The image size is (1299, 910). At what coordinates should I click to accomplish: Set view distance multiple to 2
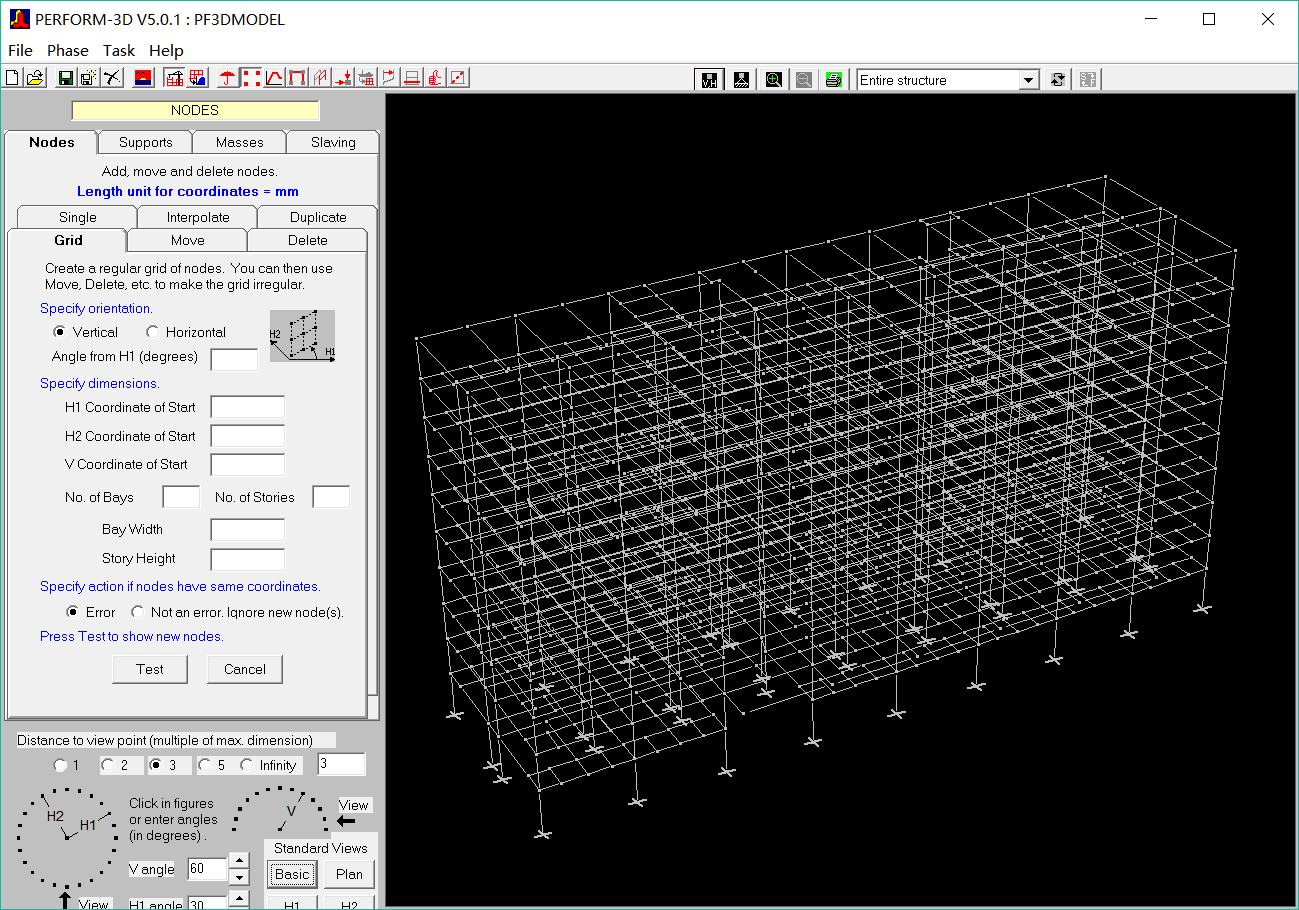click(107, 765)
